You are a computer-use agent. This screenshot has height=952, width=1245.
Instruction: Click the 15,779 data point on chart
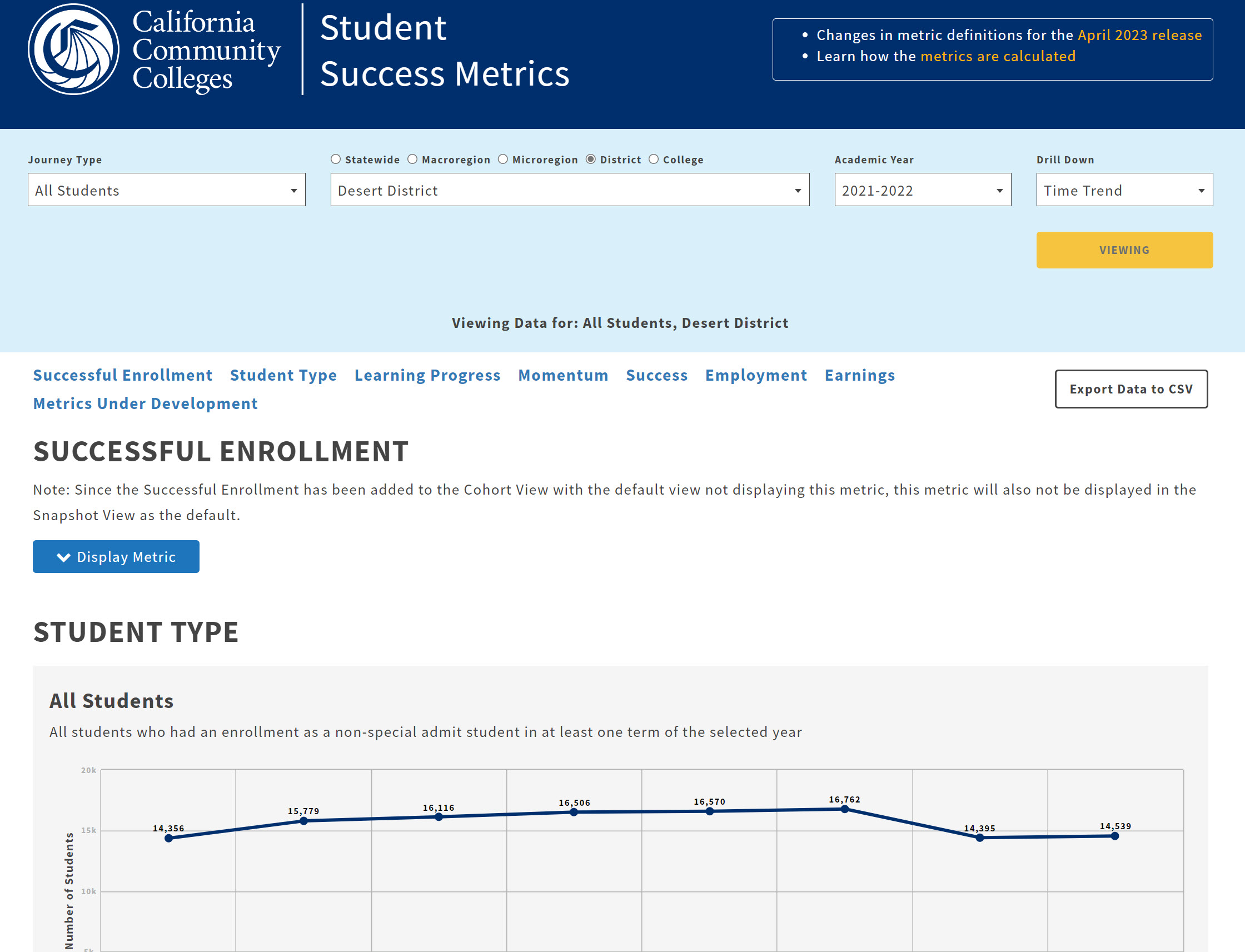(303, 820)
